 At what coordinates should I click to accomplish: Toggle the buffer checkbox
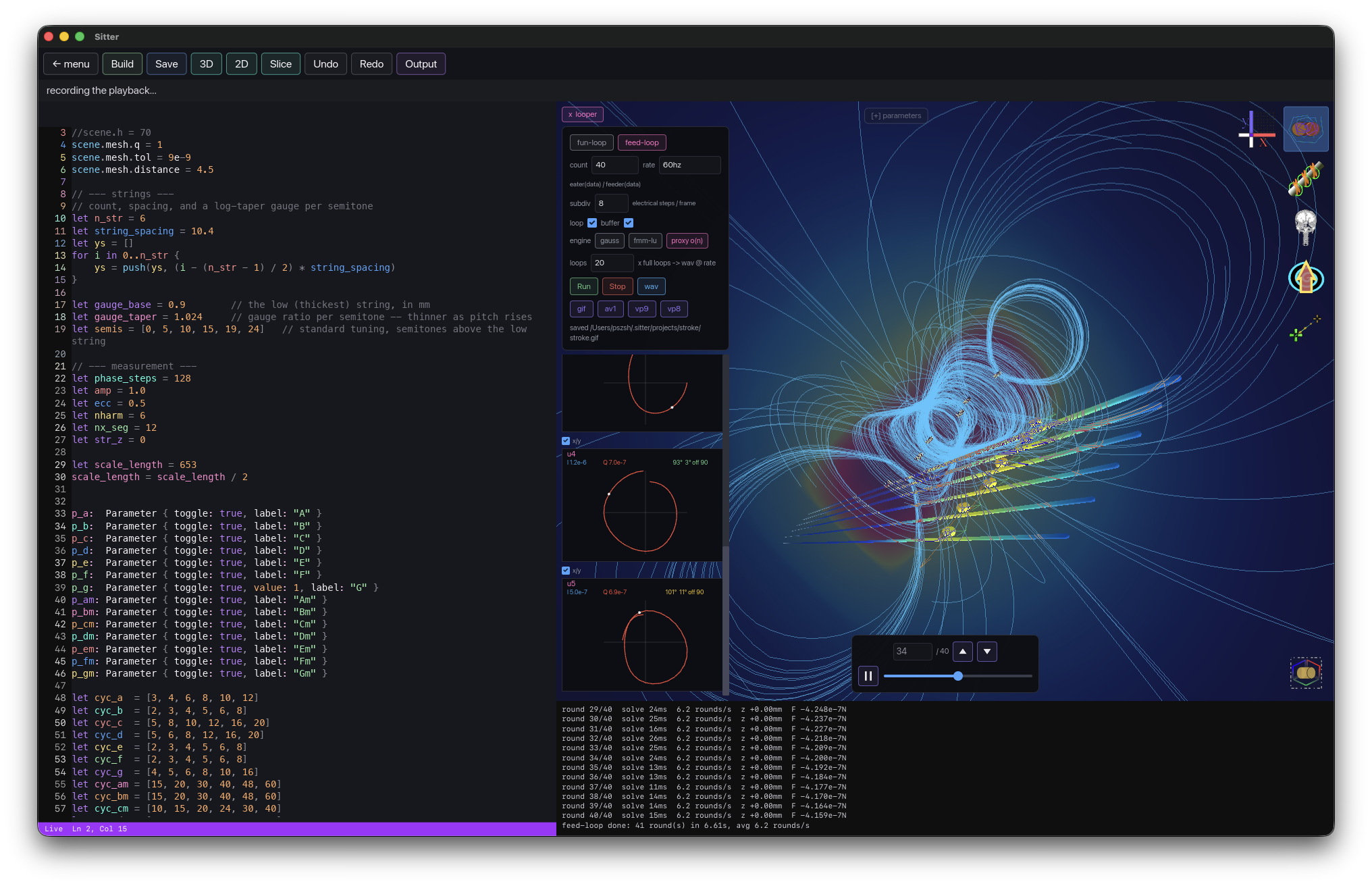[x=629, y=223]
